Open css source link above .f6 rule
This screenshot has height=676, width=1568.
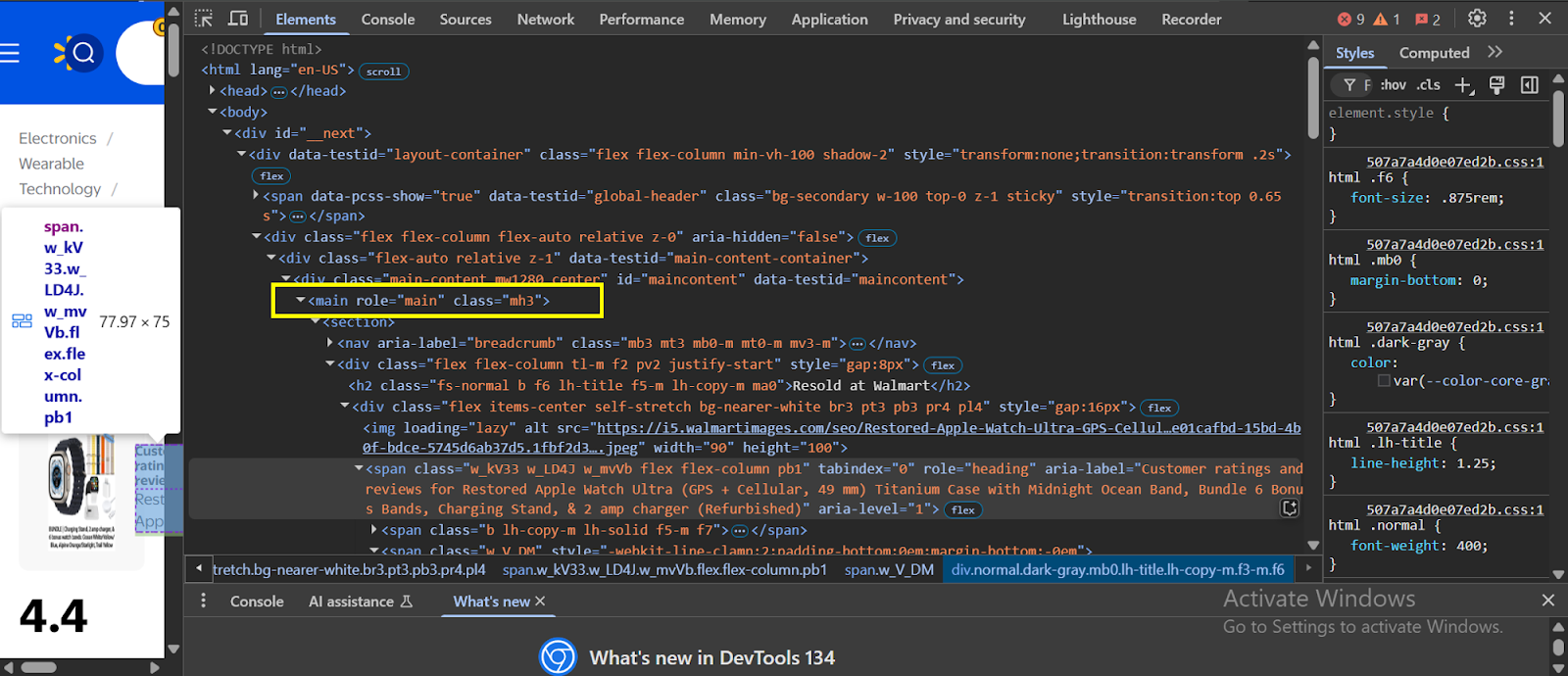pyautogui.click(x=1455, y=162)
